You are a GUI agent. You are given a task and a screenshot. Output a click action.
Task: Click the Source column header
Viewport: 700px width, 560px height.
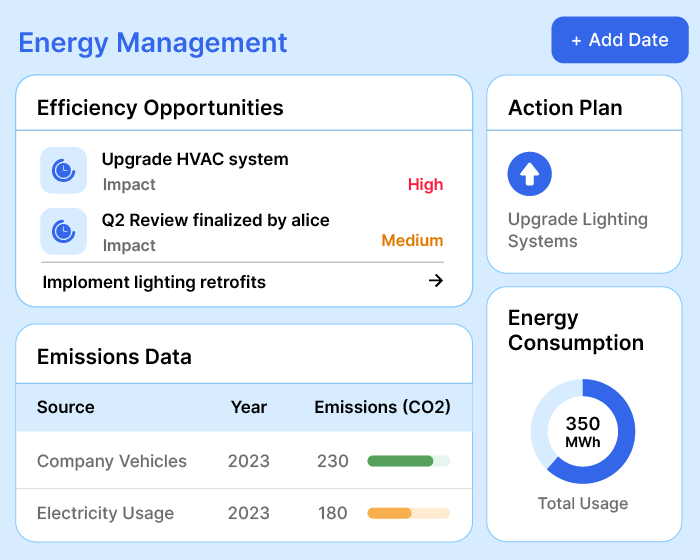tap(66, 407)
